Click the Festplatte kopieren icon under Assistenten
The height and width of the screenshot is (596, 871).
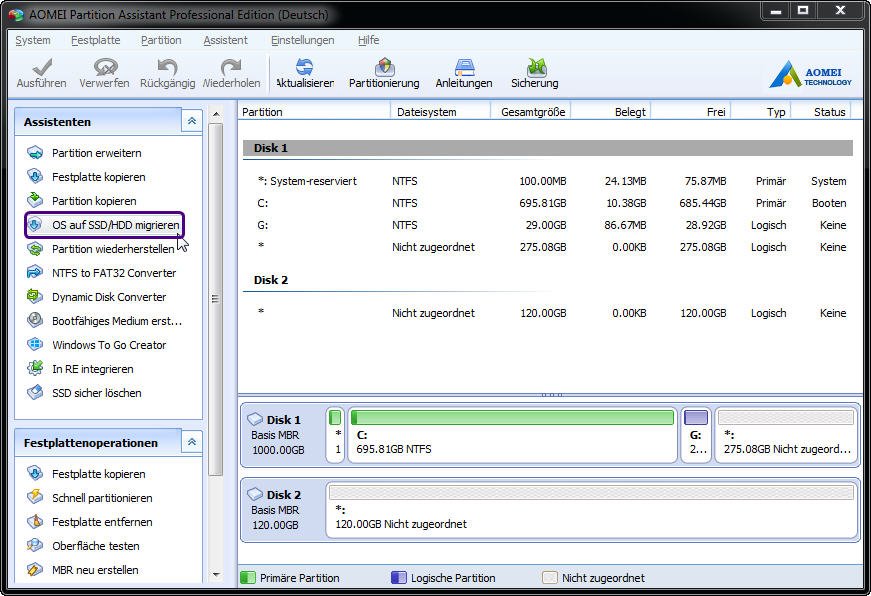[35, 177]
